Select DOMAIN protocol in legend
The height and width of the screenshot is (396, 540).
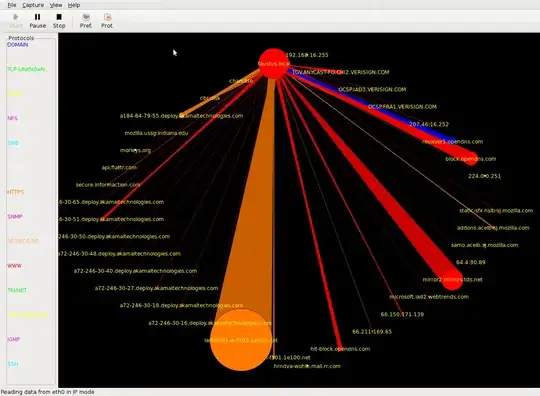tap(18, 45)
